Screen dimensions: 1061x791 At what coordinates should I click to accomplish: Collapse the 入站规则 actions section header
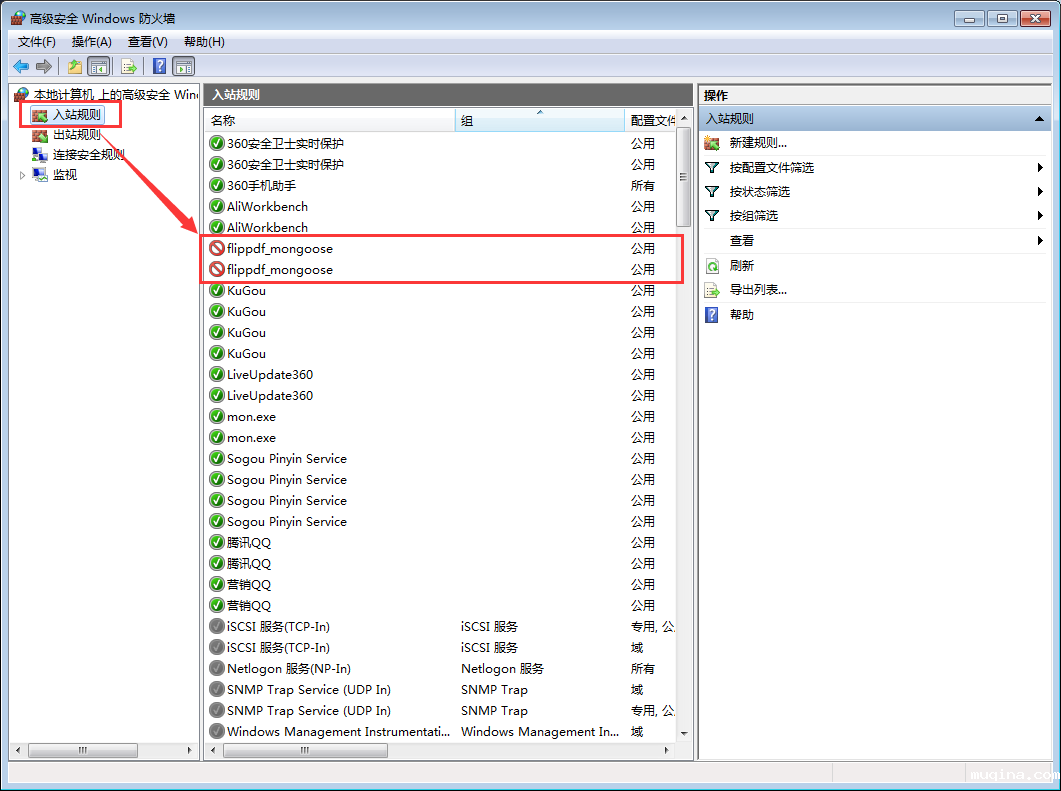tap(1039, 119)
